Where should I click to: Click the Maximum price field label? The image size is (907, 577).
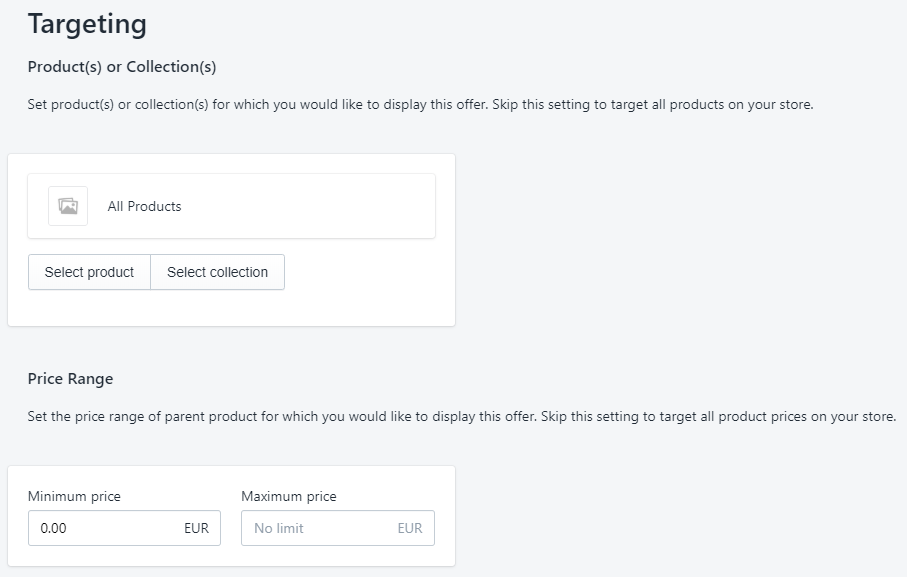[289, 496]
